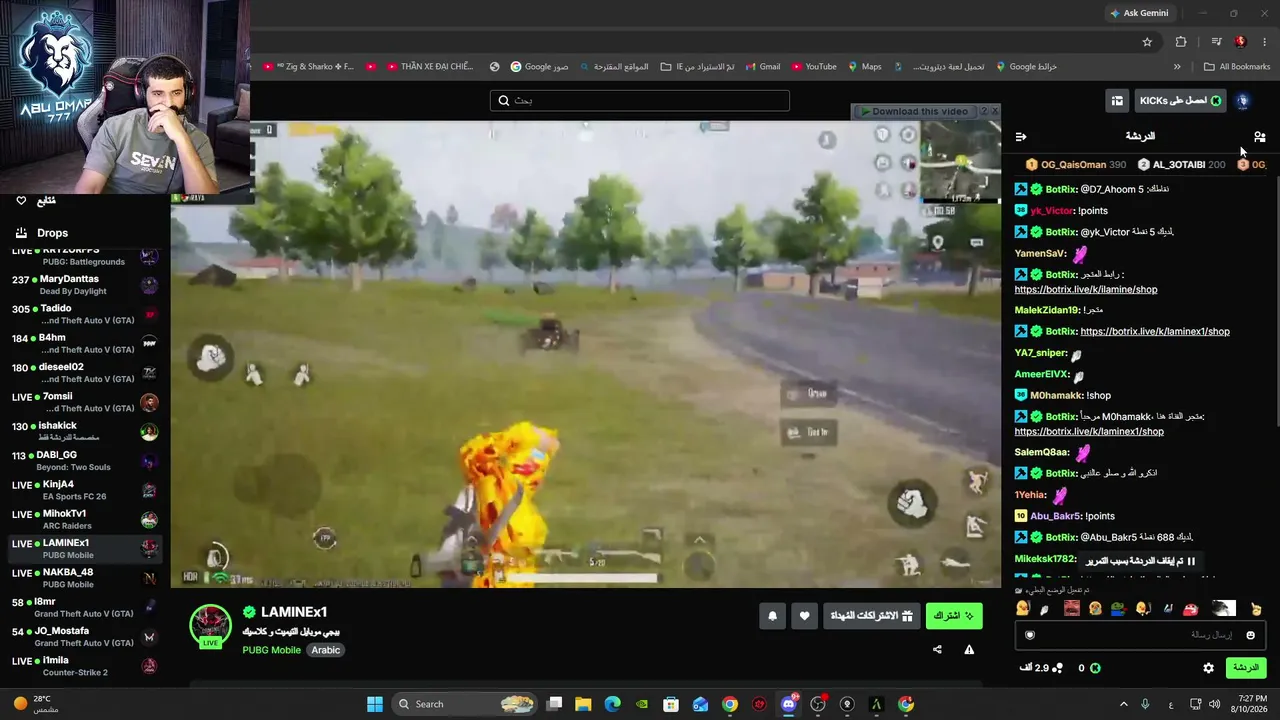
Task: Click Ask Gemini button
Action: (x=1139, y=13)
